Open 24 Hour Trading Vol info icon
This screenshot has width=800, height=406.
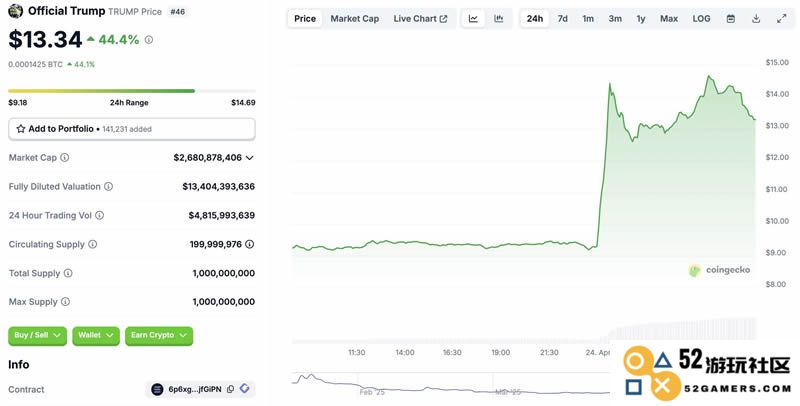(x=99, y=215)
